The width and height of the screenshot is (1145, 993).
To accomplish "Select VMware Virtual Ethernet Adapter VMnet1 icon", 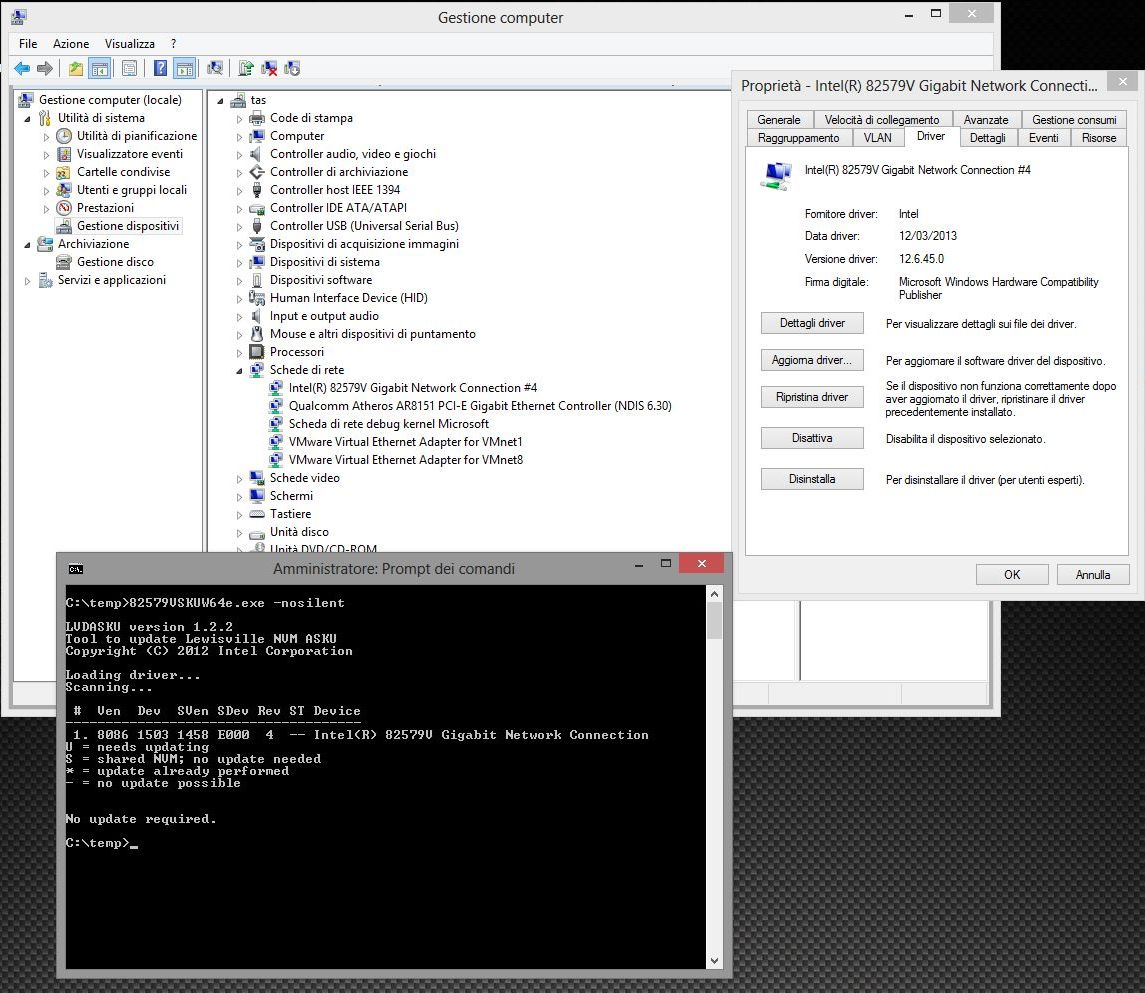I will tap(276, 442).
